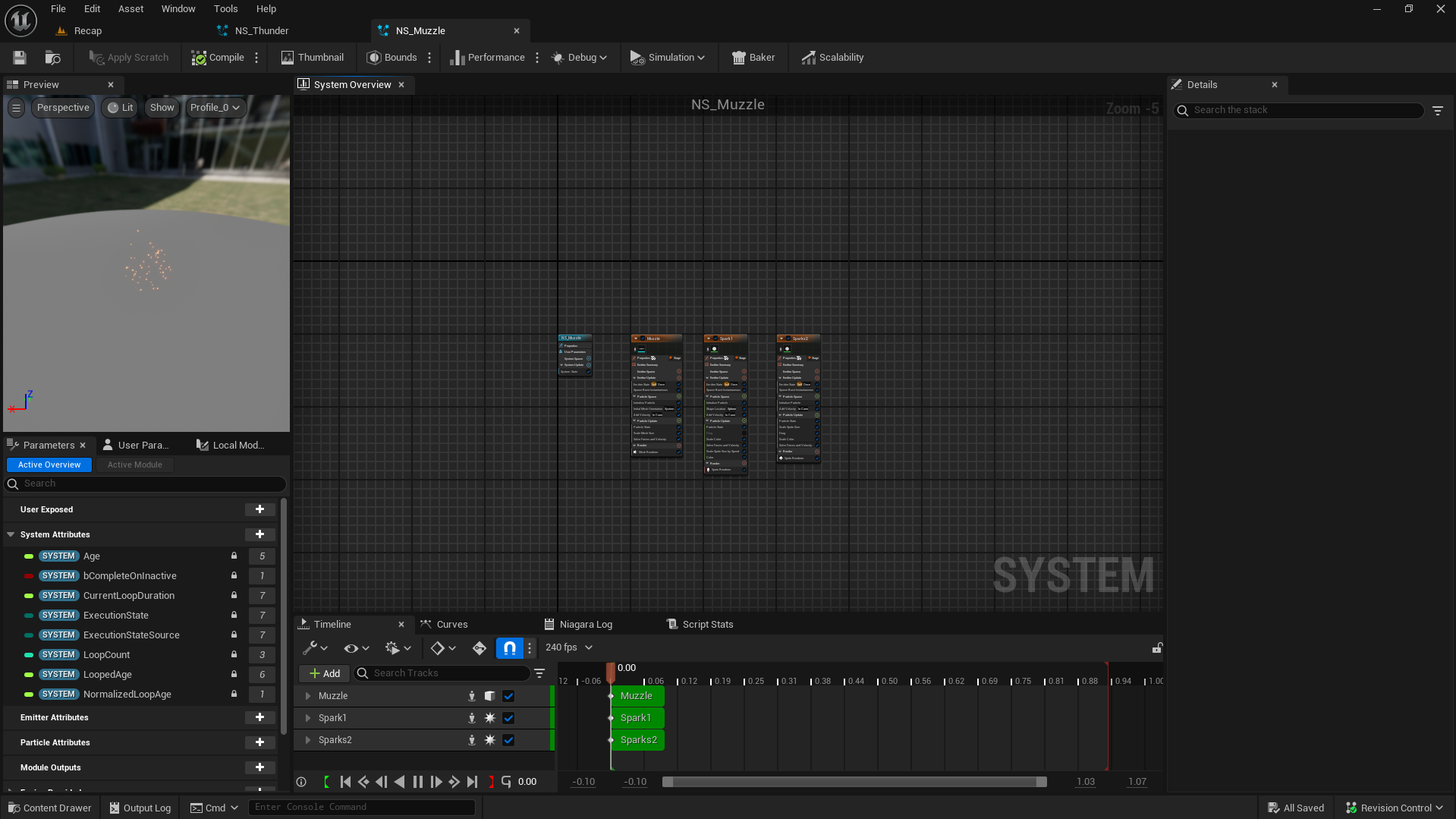Click the Compile toolbar button
The width and height of the screenshot is (1456, 819).
(x=218, y=58)
